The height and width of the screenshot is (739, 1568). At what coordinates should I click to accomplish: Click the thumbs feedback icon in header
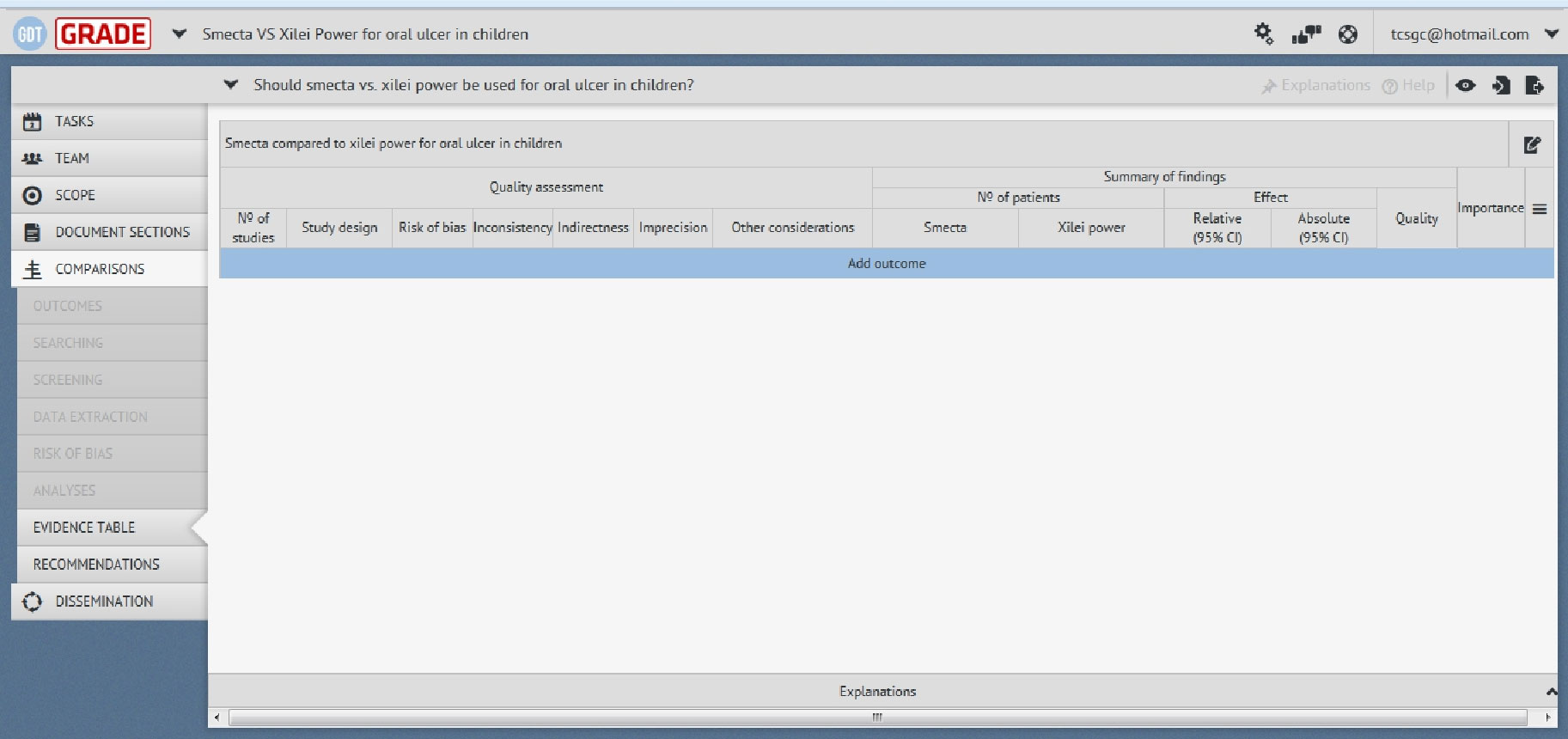[1306, 34]
